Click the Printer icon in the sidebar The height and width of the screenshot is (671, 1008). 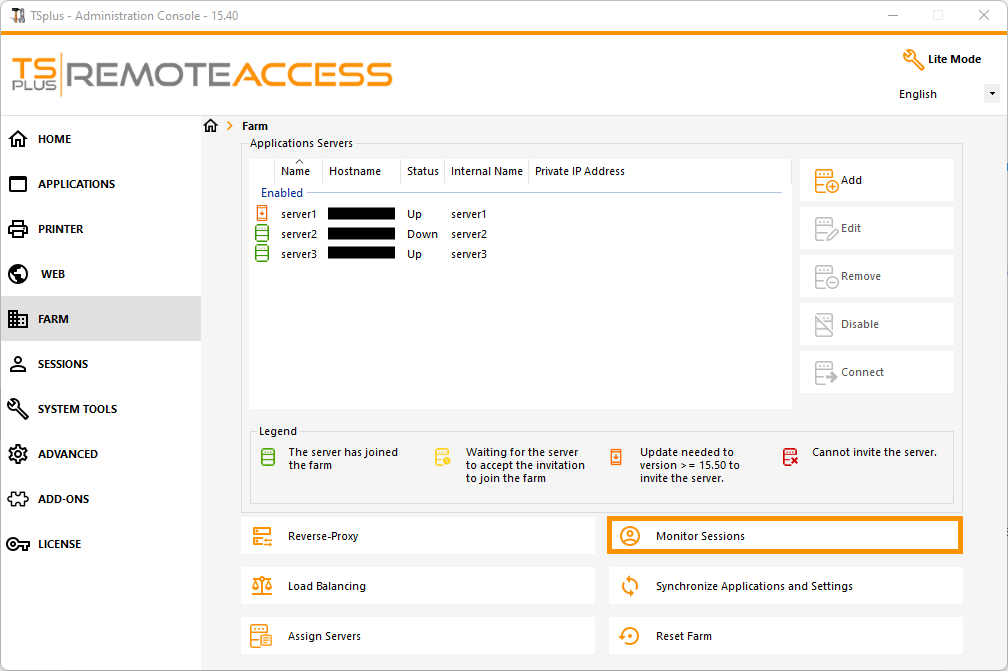click(18, 229)
